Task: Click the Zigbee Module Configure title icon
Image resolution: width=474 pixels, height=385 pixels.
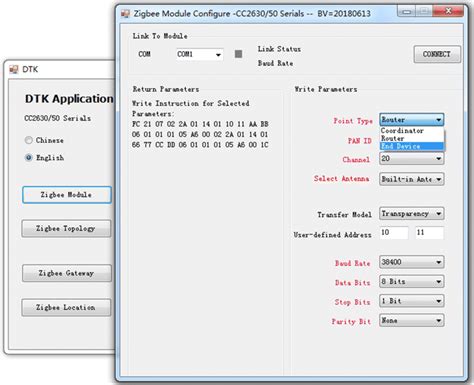Action: click(x=125, y=14)
